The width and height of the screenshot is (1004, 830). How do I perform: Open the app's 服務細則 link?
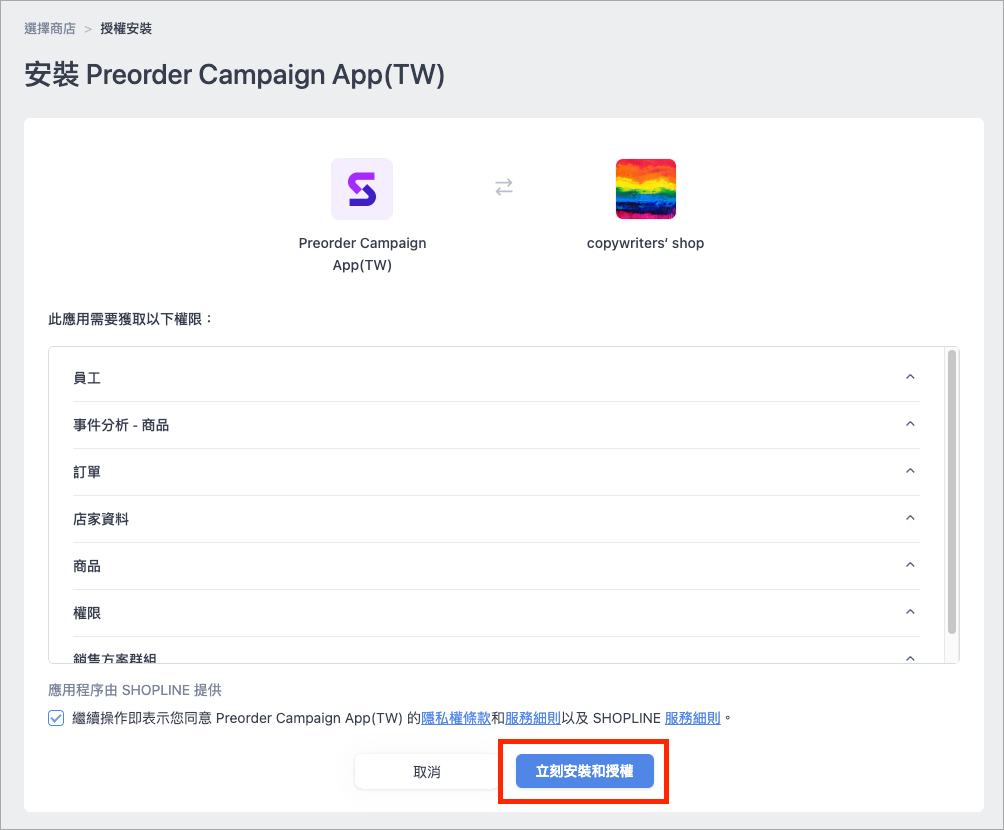click(x=533, y=718)
